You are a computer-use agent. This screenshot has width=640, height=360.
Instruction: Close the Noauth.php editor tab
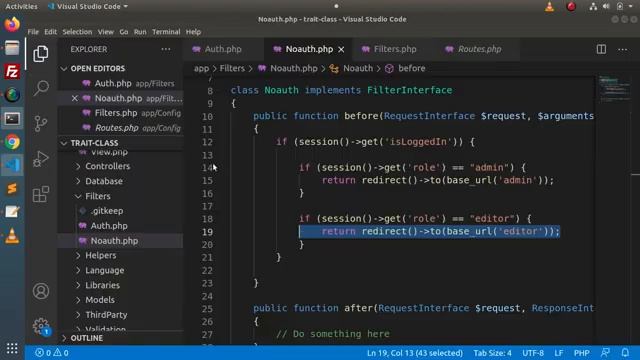coord(341,49)
